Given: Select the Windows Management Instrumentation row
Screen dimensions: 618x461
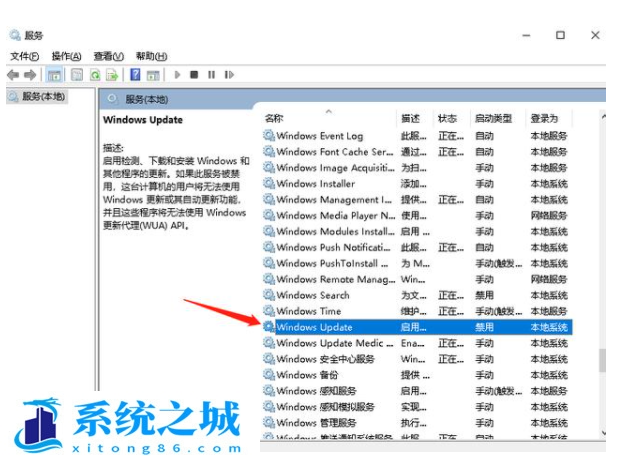Looking at the screenshot, I should 417,200.
